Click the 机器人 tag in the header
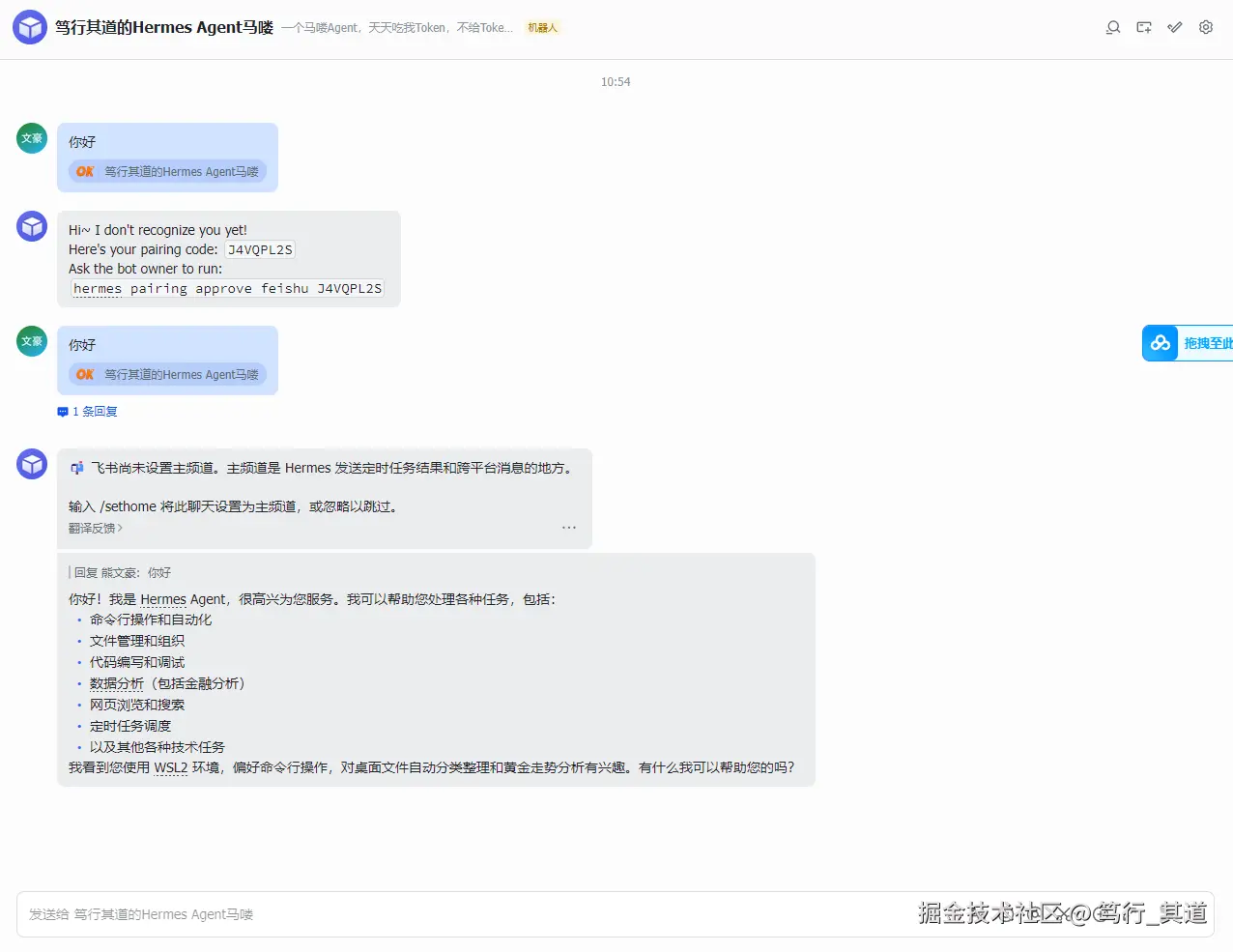The image size is (1233, 952). [x=542, y=27]
